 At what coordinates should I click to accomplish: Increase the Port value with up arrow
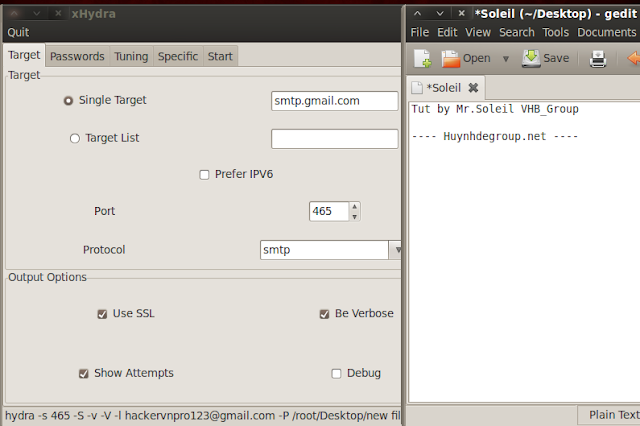[x=354, y=206]
